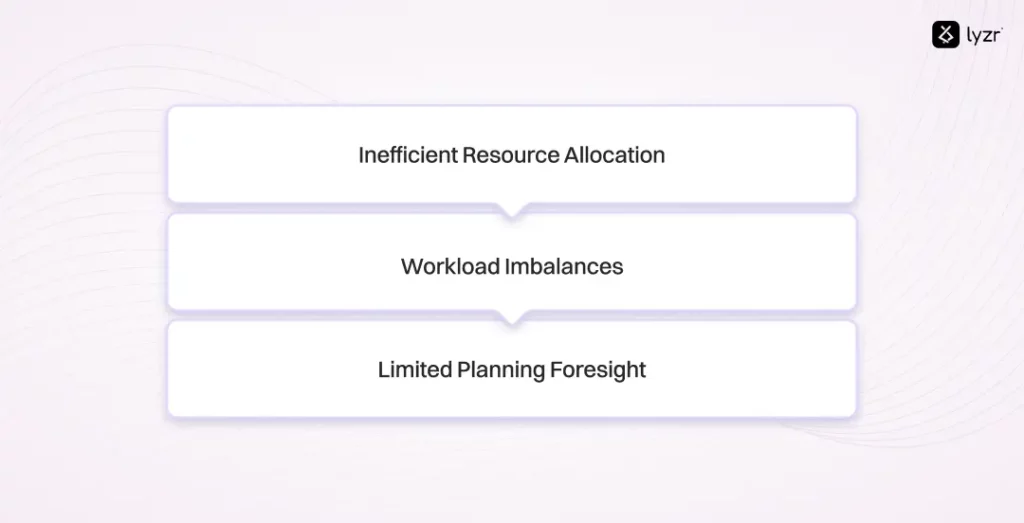Click the capital "W" in Workload
The height and width of the screenshot is (523, 1024).
click(410, 267)
